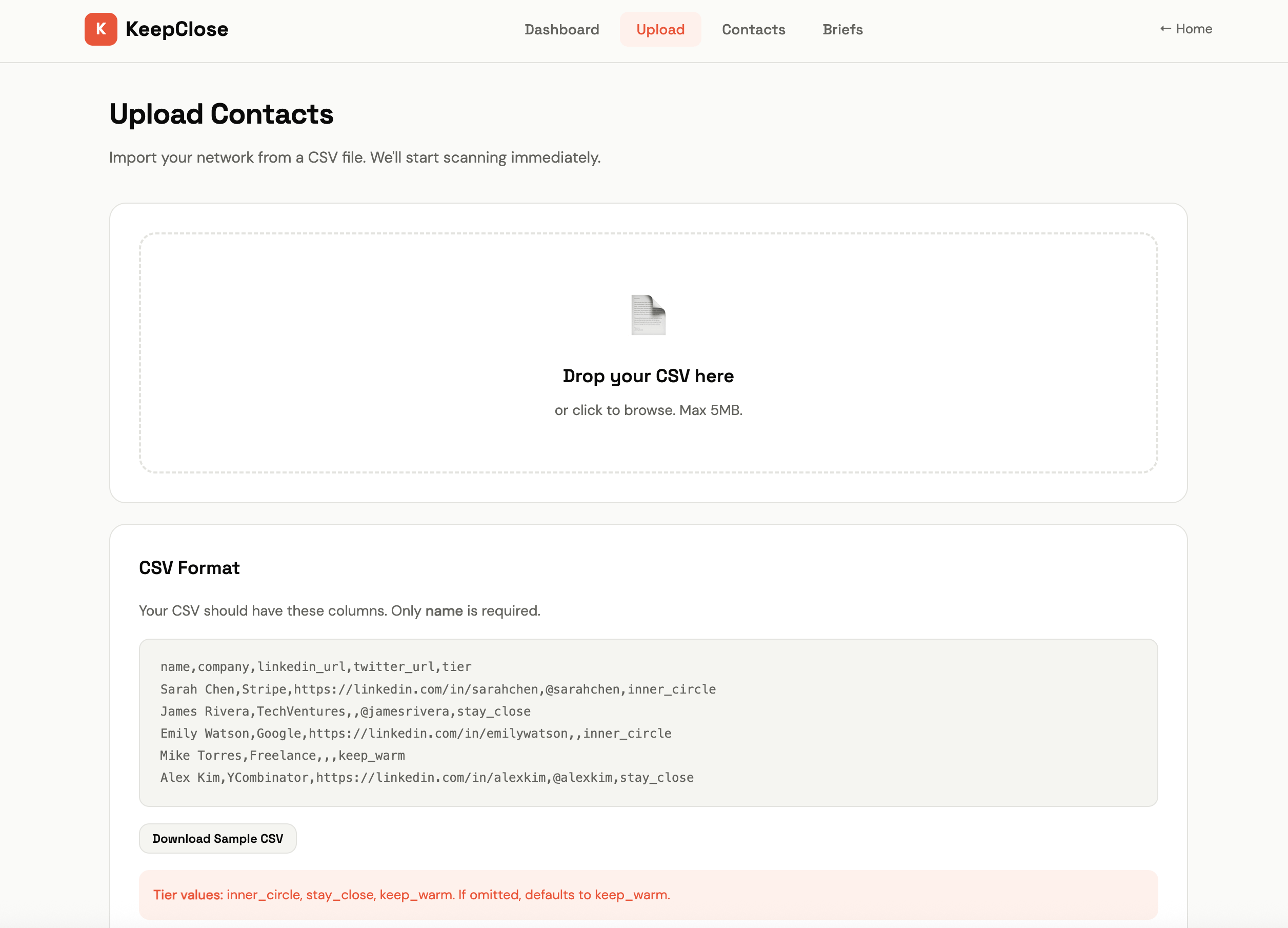This screenshot has height=928, width=1288.
Task: Click the CSV header row in the sample
Action: [x=316, y=666]
